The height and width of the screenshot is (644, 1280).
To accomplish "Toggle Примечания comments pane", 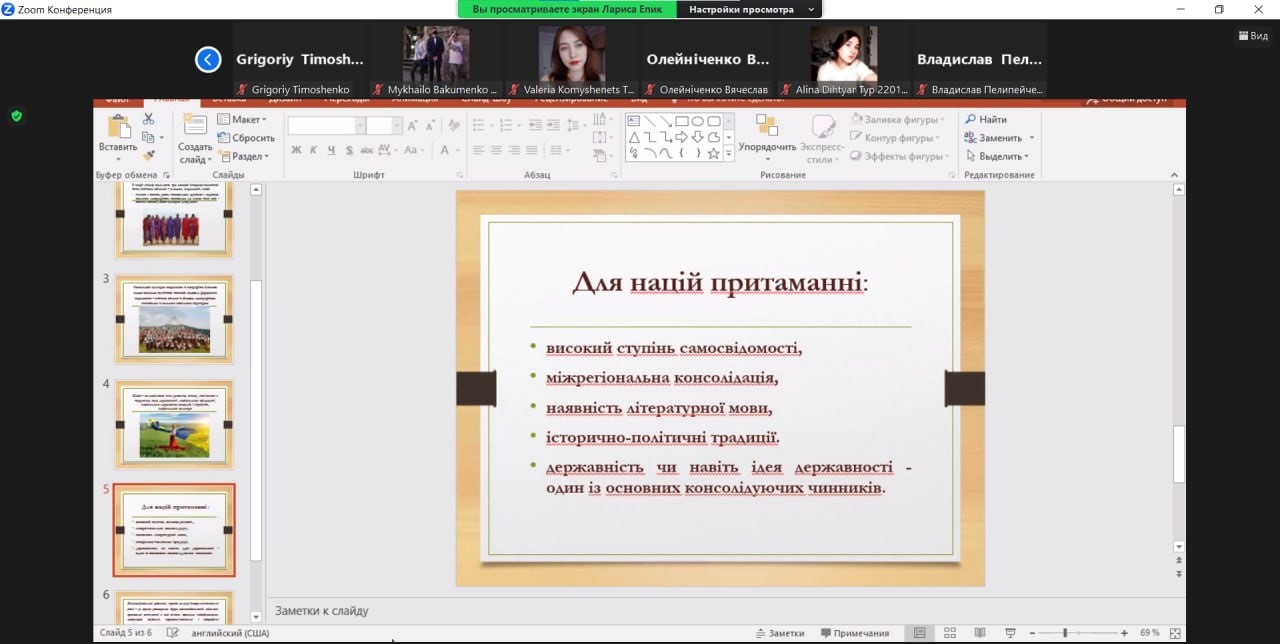I will pyautogui.click(x=854, y=633).
